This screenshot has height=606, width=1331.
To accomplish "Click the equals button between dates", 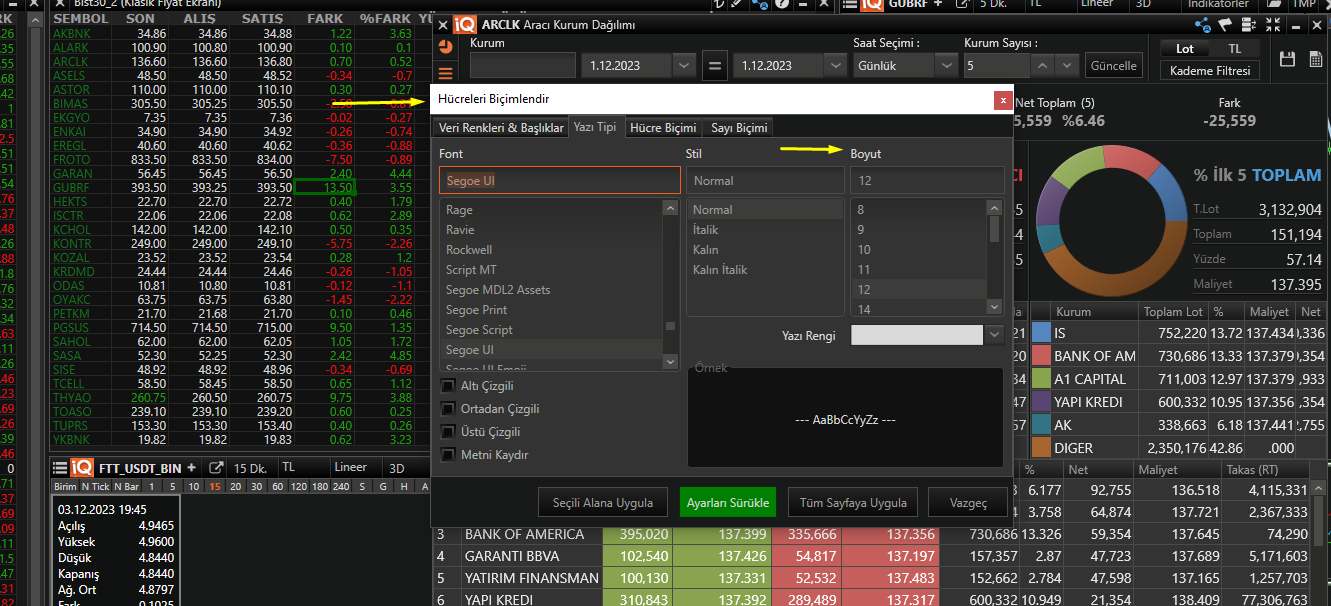I will [714, 66].
